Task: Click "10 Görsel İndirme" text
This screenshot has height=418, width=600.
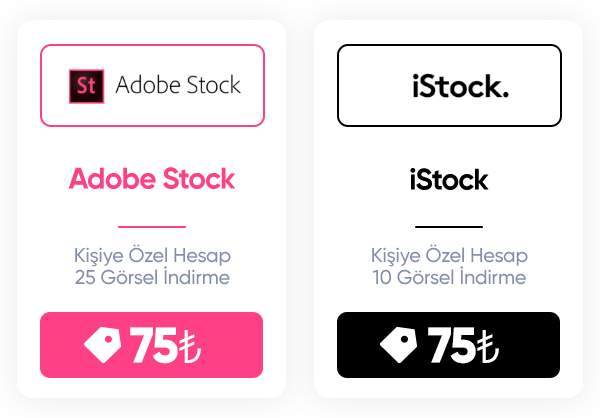Action: click(x=449, y=277)
